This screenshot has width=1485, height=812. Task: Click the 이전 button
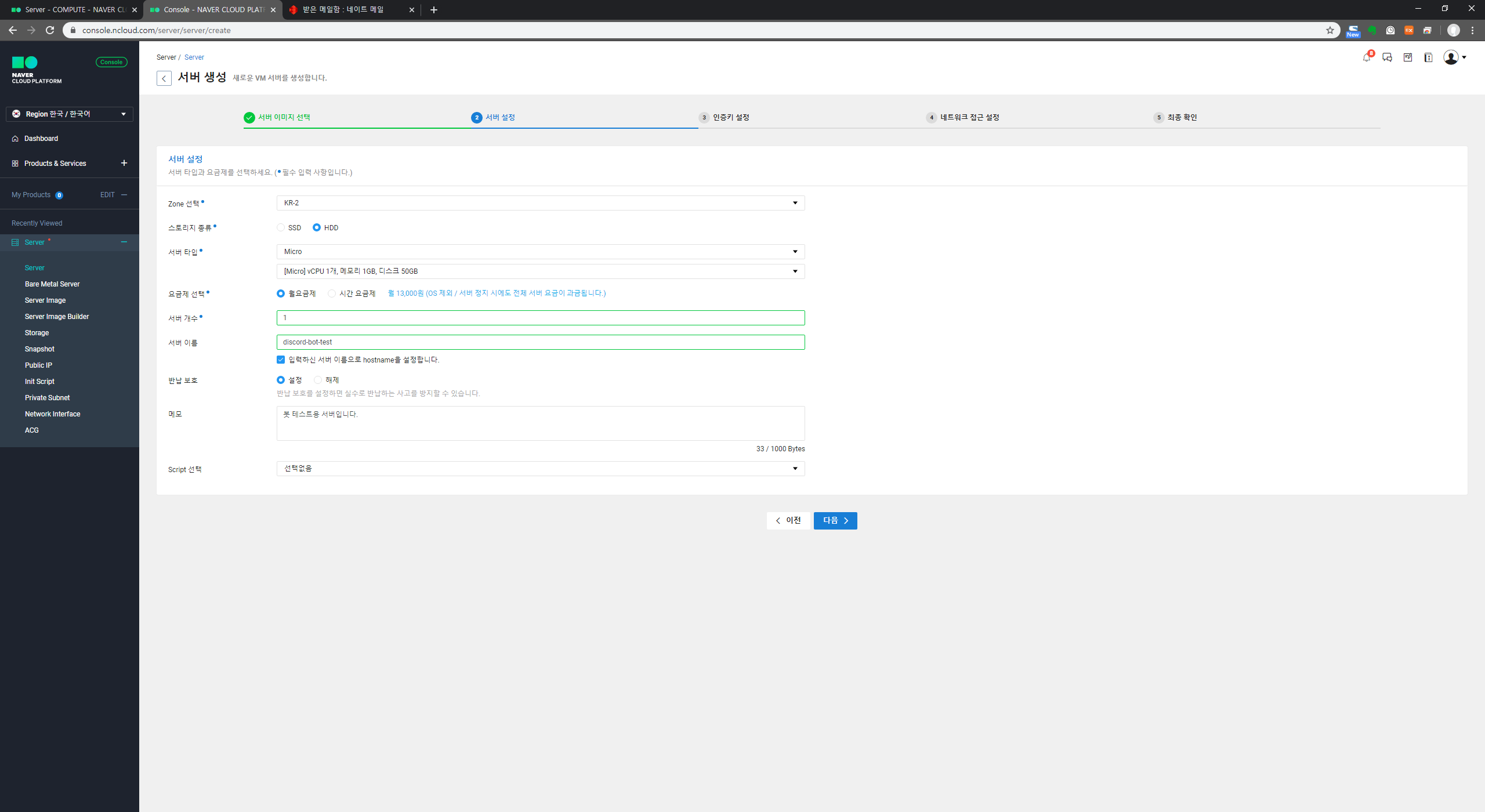coord(788,520)
